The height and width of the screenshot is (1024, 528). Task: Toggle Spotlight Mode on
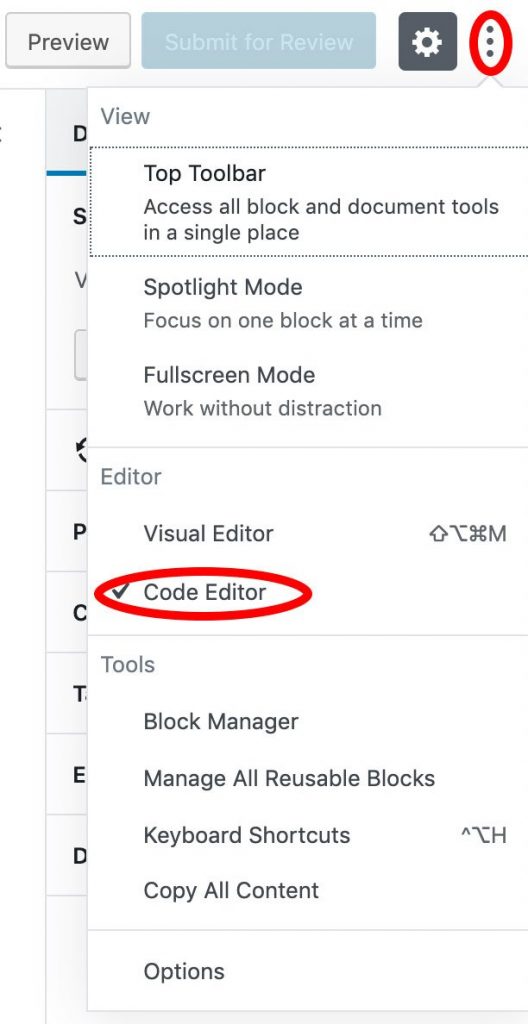pyautogui.click(x=308, y=302)
